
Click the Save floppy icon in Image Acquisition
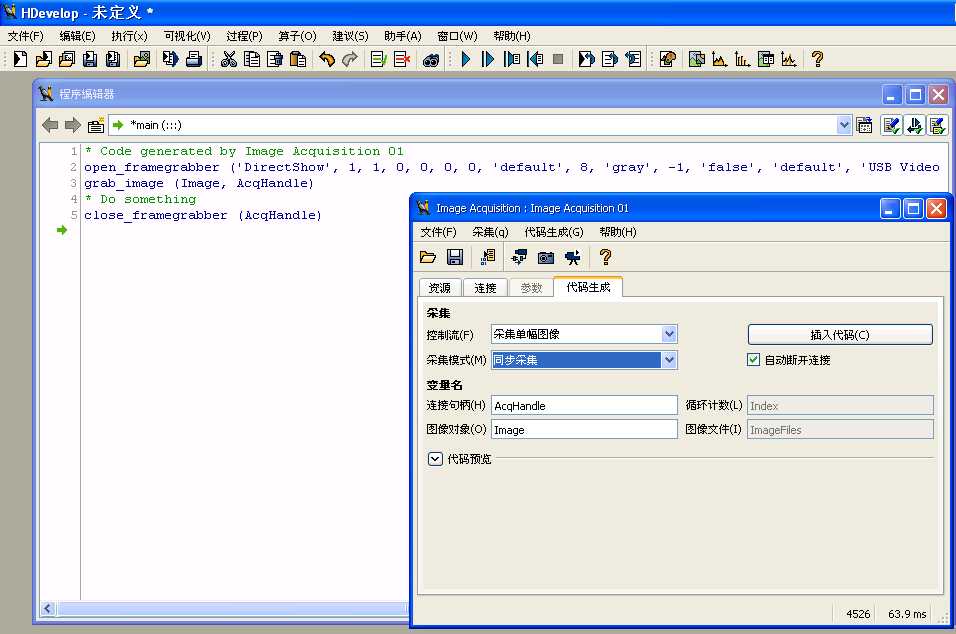click(455, 257)
